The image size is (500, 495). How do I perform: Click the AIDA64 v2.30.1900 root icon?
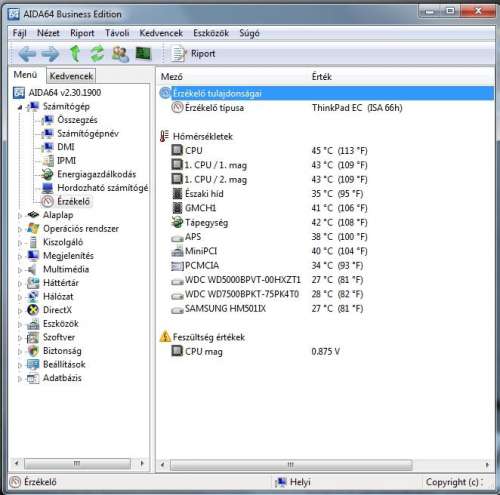19,92
